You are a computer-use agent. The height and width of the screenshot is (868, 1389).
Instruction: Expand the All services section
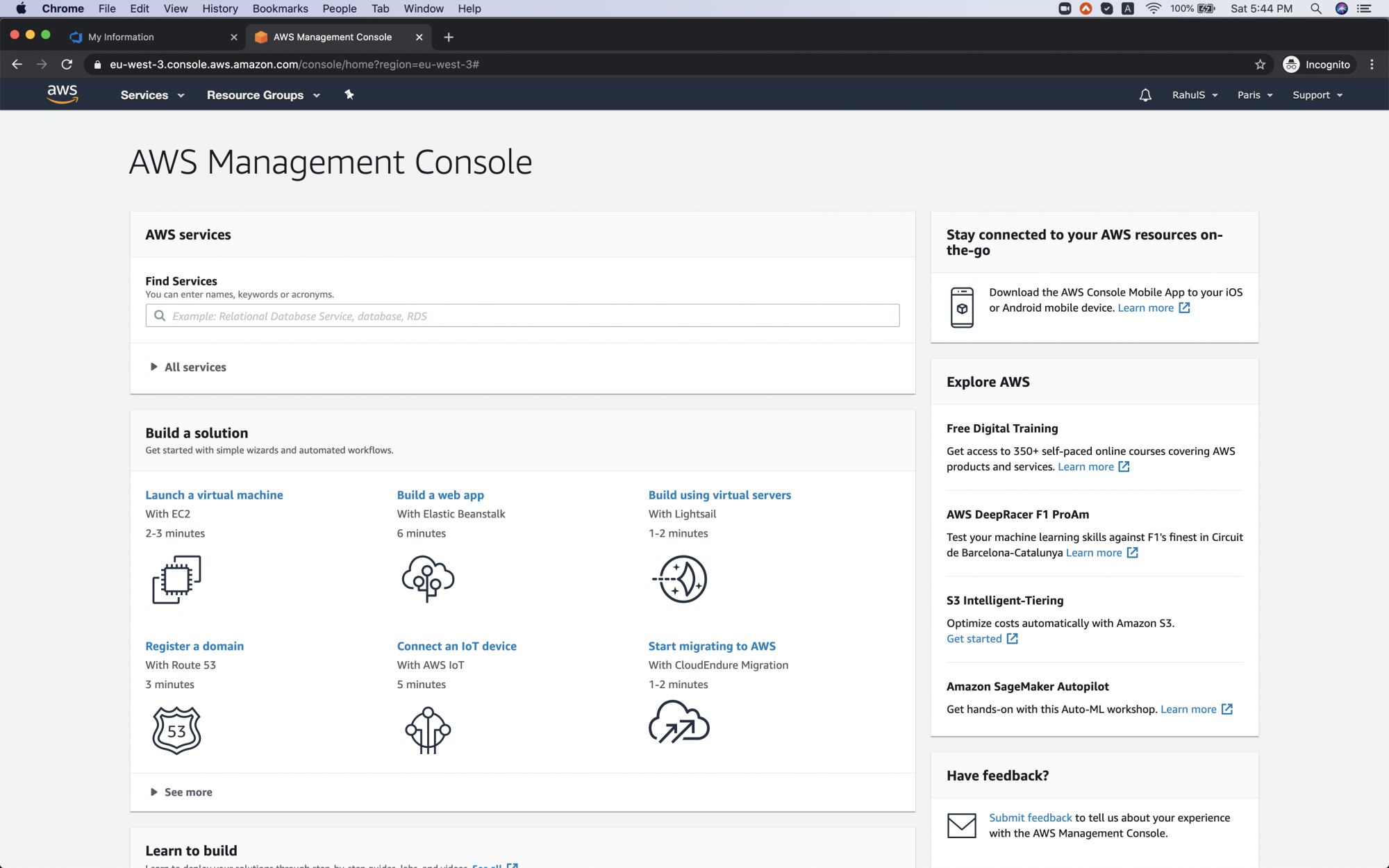point(195,367)
